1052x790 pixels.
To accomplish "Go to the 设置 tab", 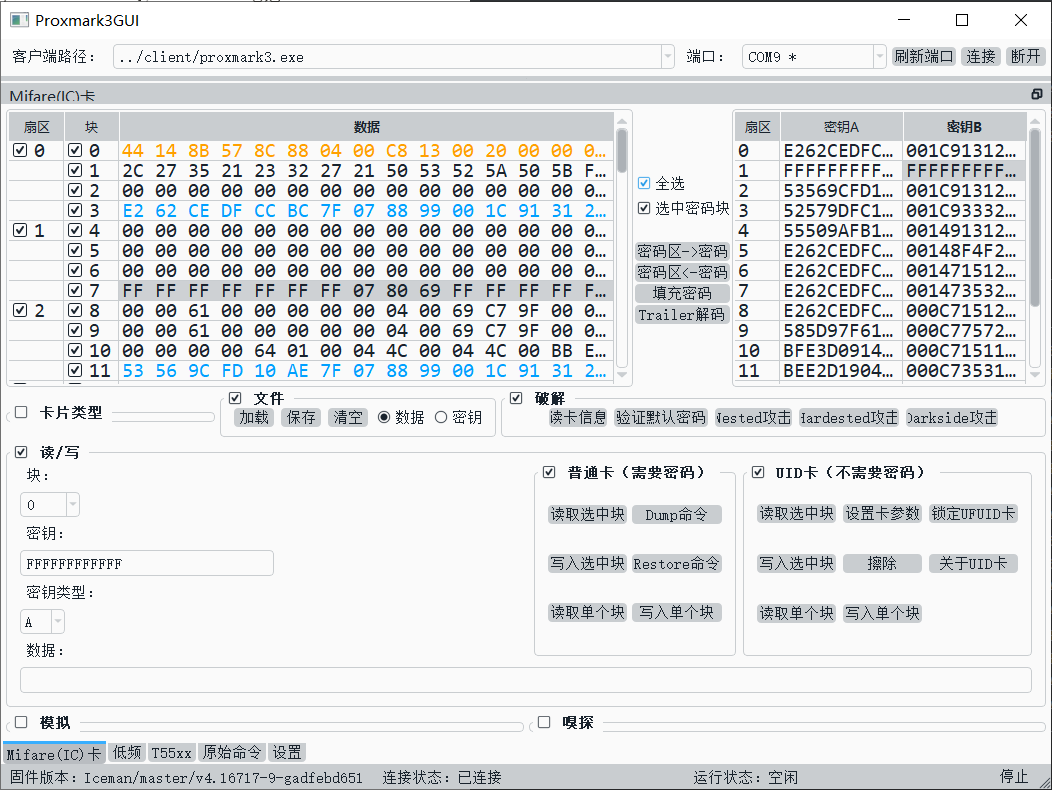I will 287,753.
